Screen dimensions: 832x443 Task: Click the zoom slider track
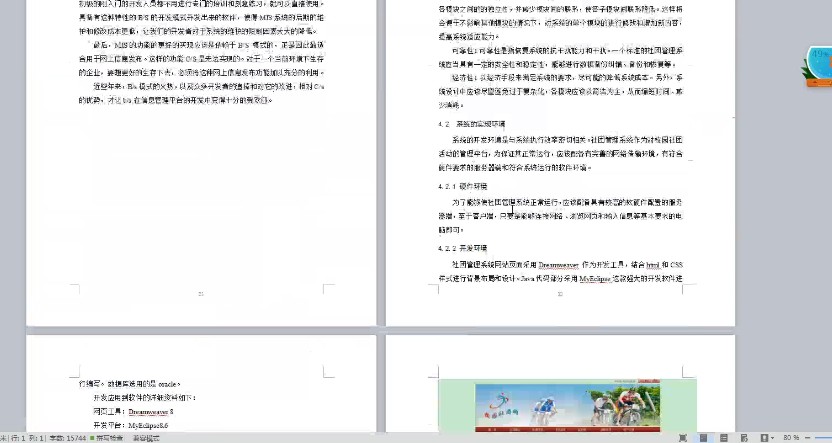point(824,438)
